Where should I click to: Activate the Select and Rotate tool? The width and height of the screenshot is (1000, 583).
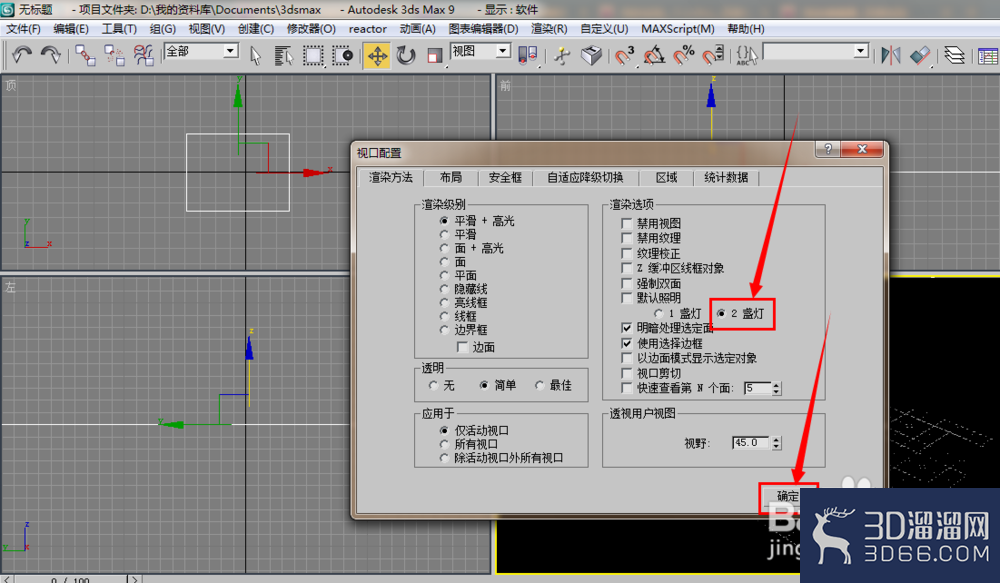406,56
